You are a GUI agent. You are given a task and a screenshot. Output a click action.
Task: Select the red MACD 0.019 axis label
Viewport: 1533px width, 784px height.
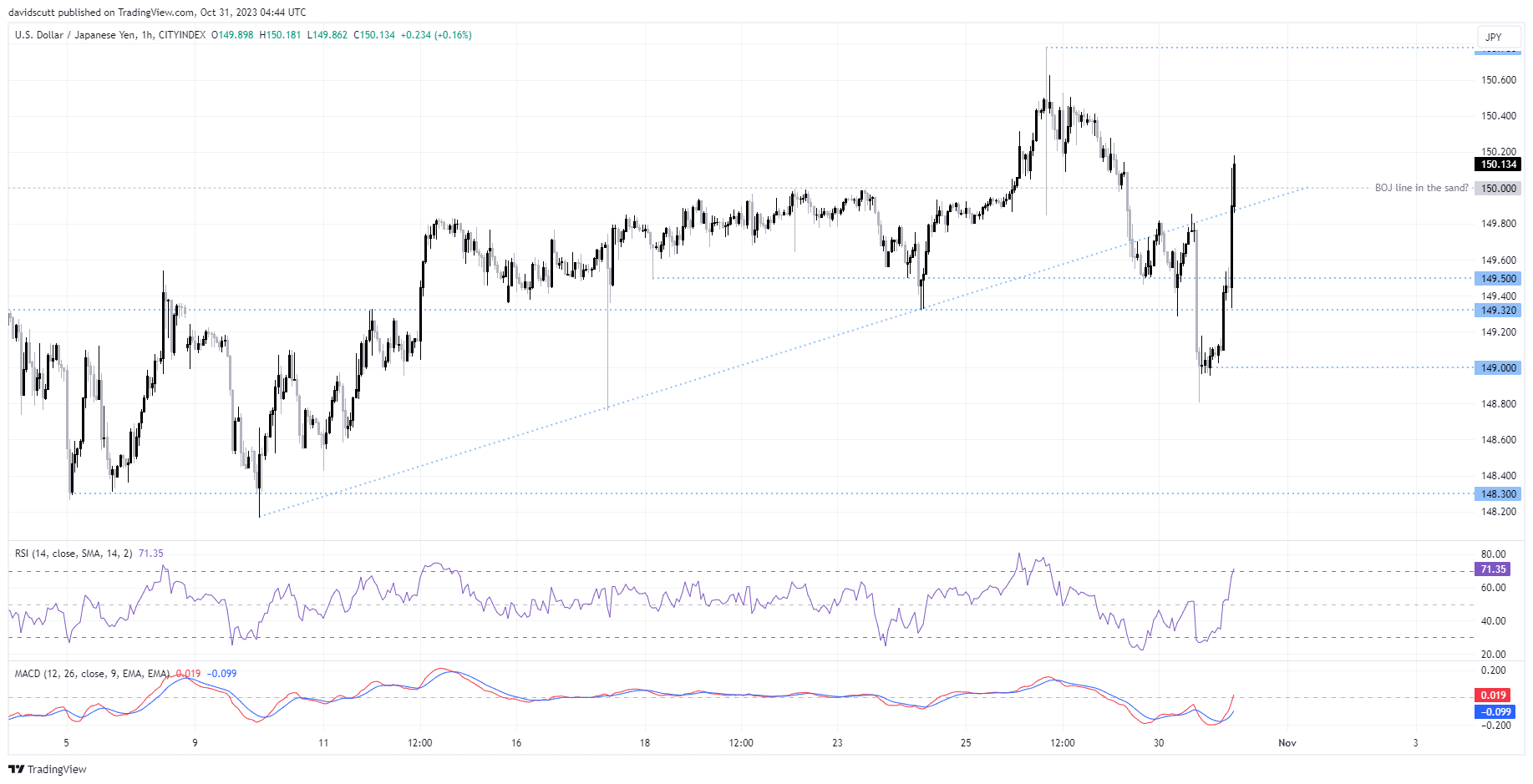[x=1493, y=695]
